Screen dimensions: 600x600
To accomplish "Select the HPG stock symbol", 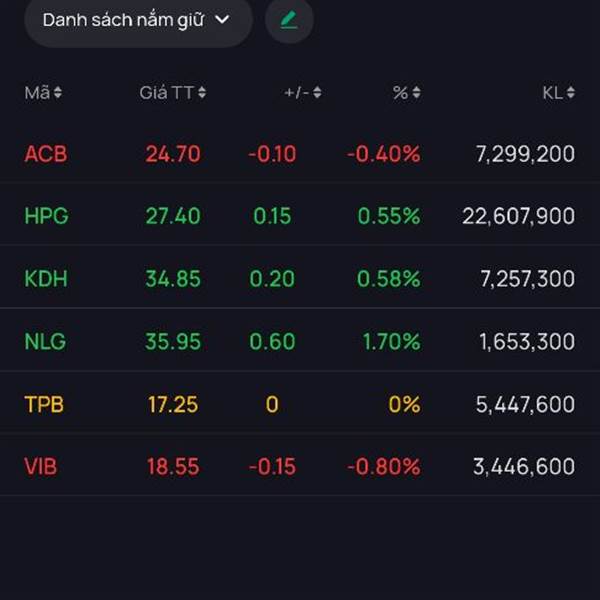I will pos(46,216).
